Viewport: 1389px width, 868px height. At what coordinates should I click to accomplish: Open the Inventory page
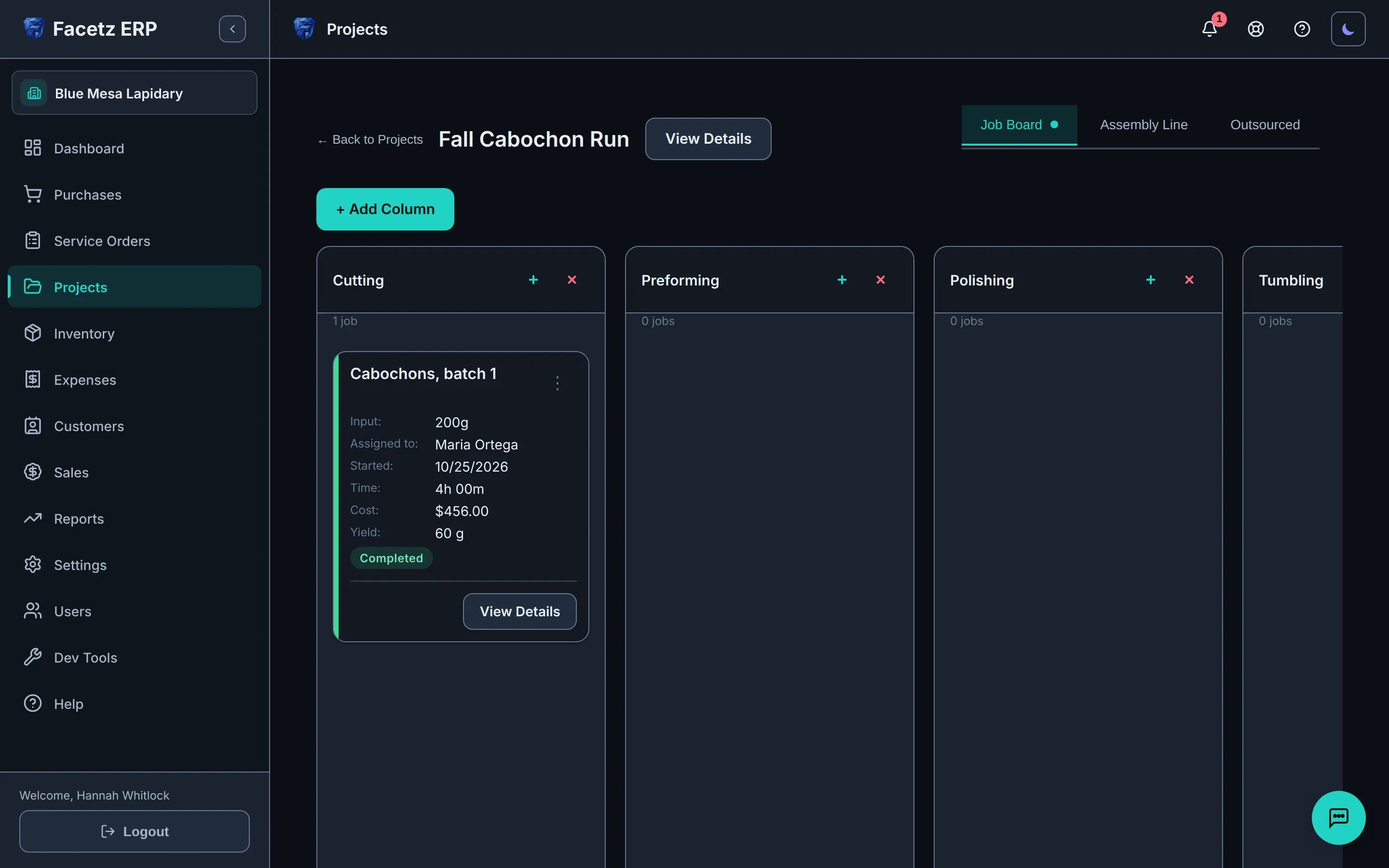[x=134, y=334]
